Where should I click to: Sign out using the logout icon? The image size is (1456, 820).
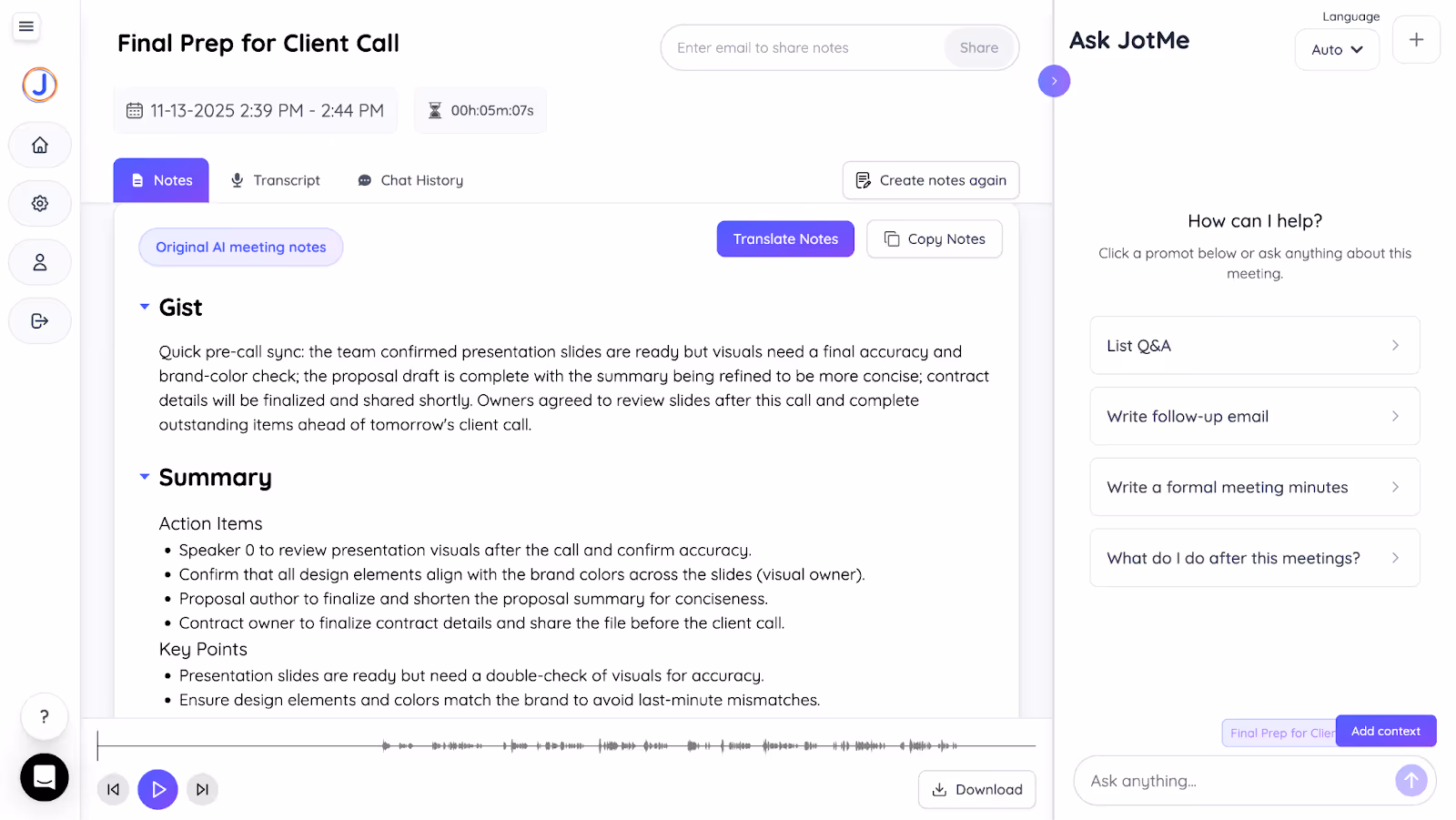[39, 320]
